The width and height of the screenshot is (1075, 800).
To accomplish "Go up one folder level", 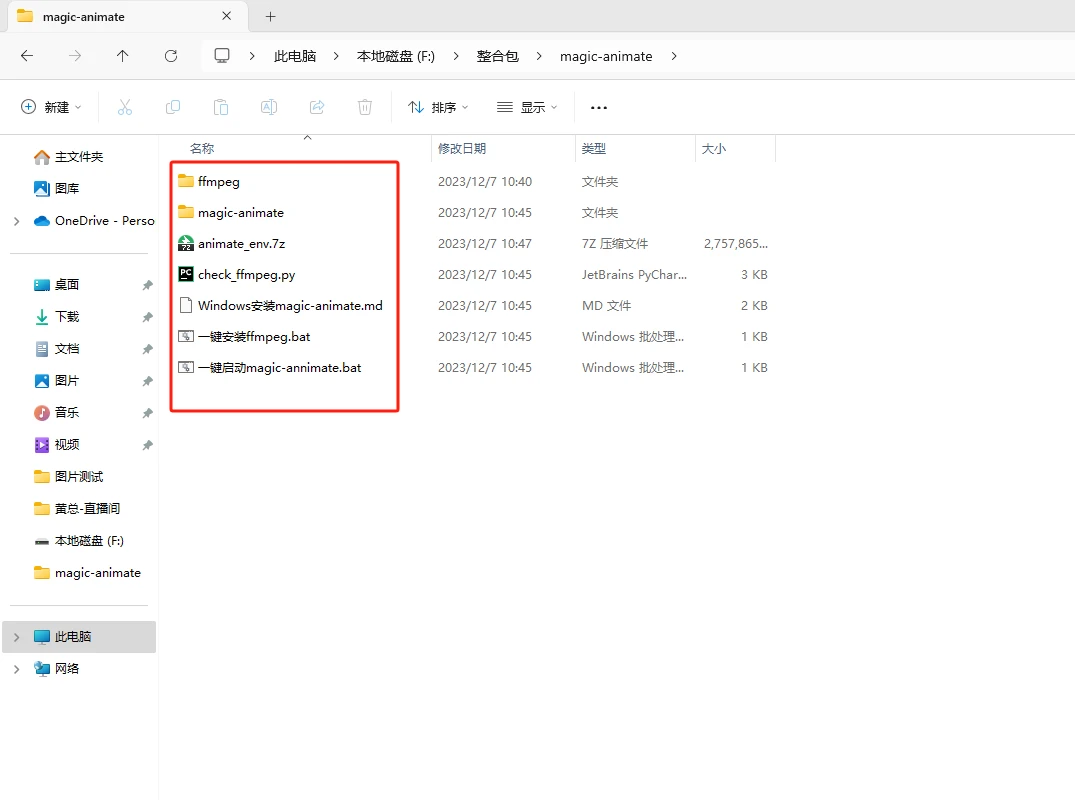I will pyautogui.click(x=123, y=56).
